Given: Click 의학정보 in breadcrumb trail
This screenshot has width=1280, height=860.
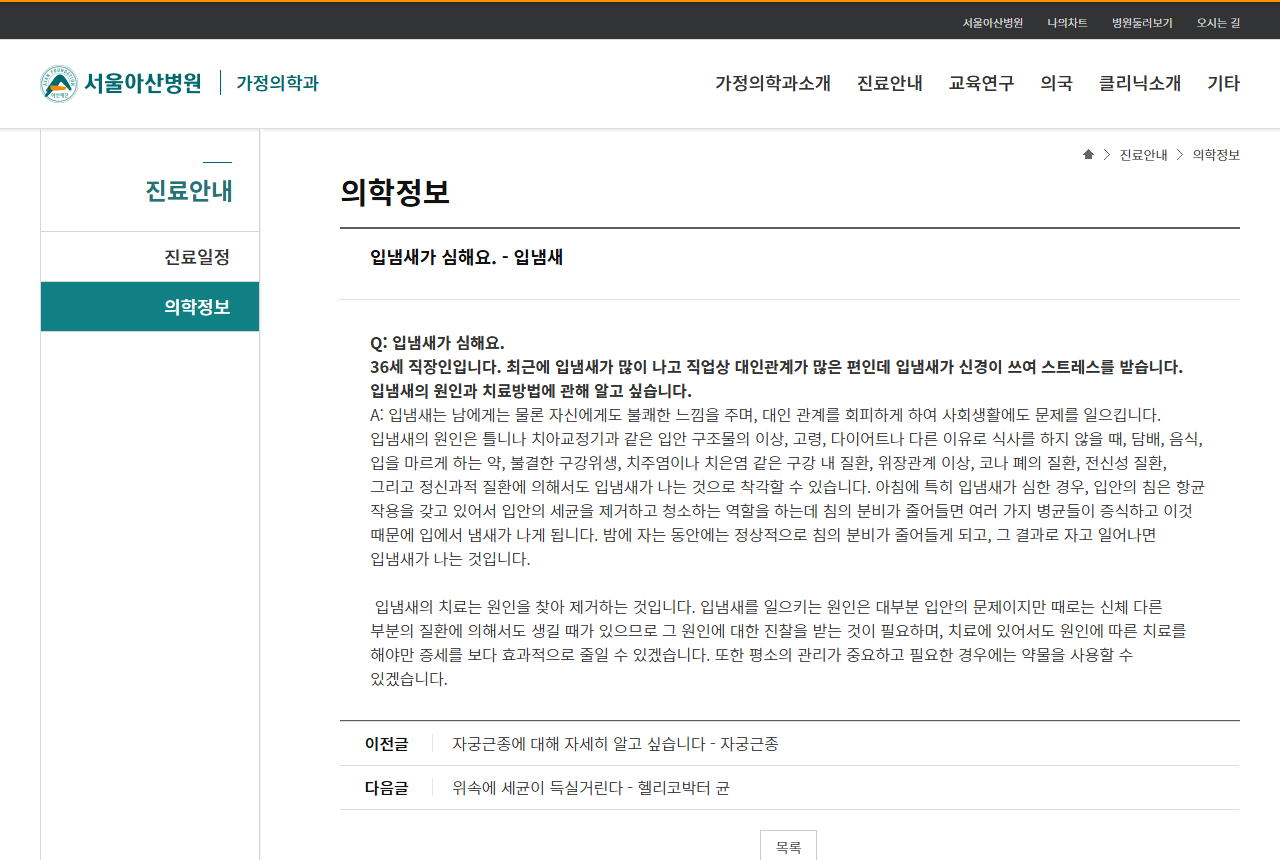Looking at the screenshot, I should (1216, 155).
